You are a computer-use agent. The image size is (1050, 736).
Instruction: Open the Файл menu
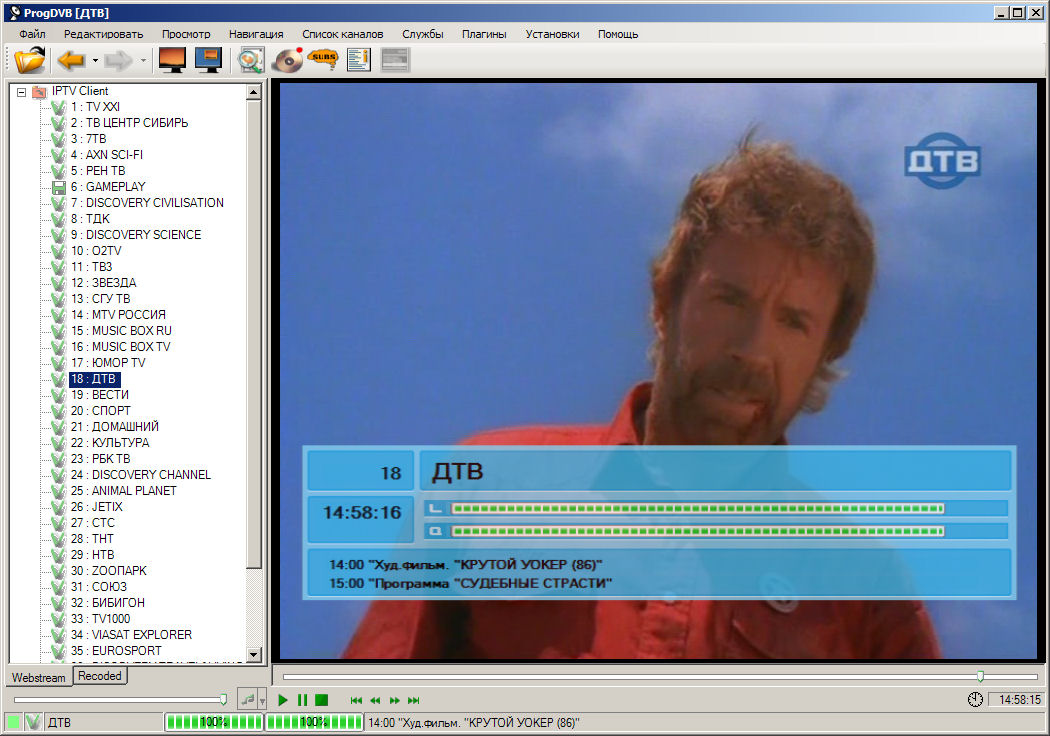point(32,34)
